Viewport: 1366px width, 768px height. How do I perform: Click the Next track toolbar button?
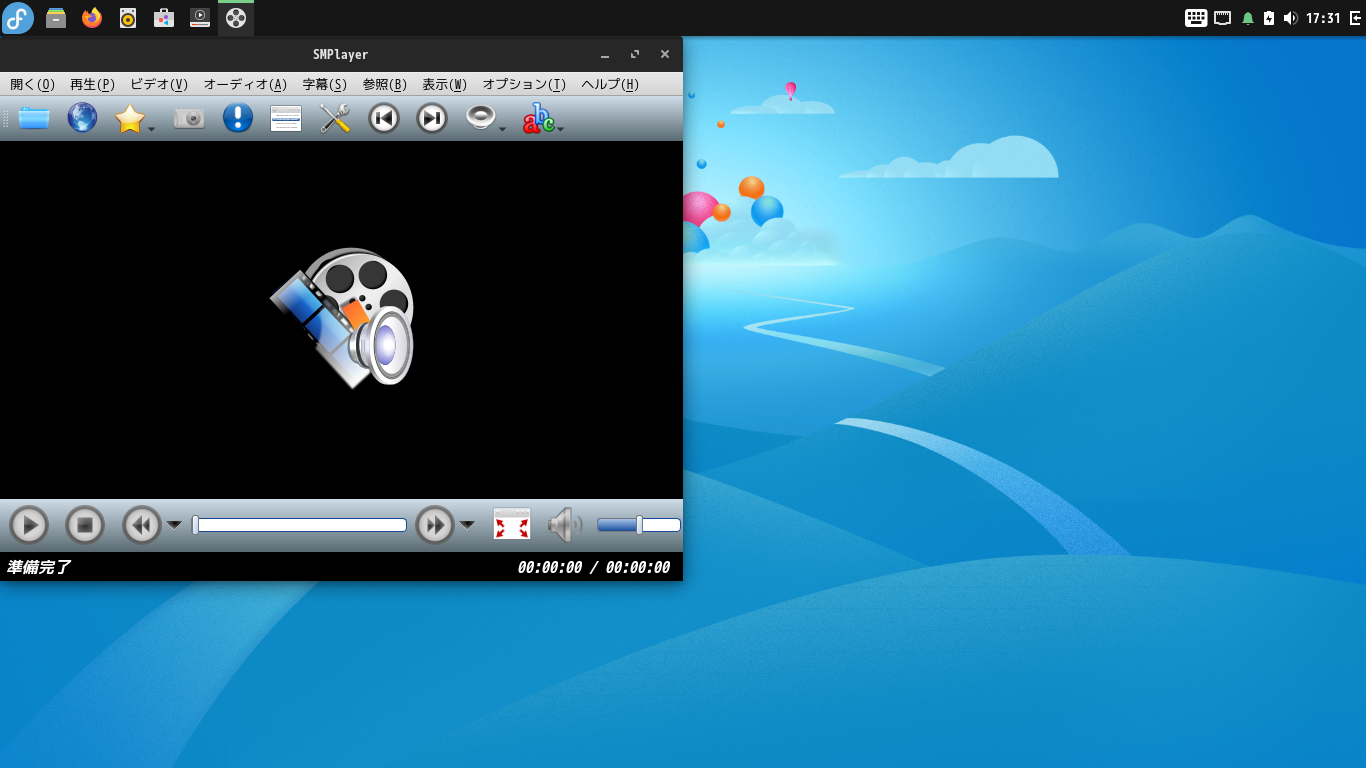(432, 118)
